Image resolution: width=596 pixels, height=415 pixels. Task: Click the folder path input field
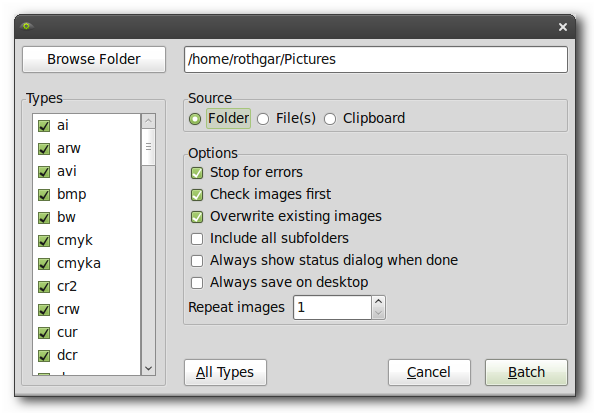376,59
